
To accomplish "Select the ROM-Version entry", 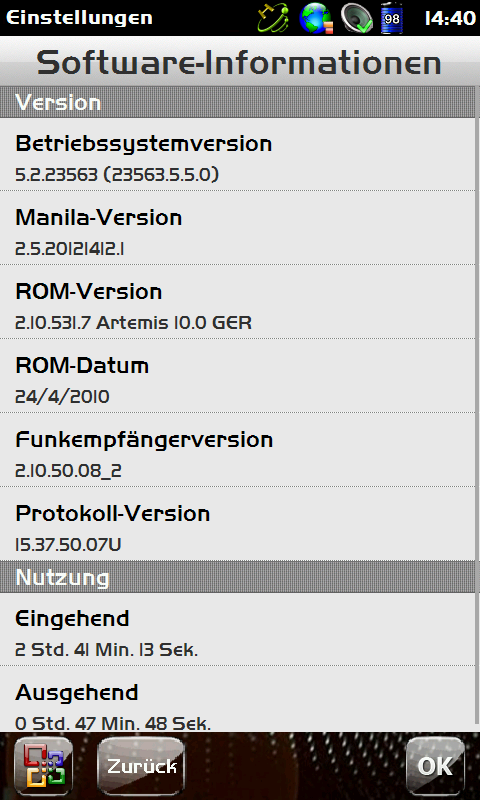I will pos(238,302).
